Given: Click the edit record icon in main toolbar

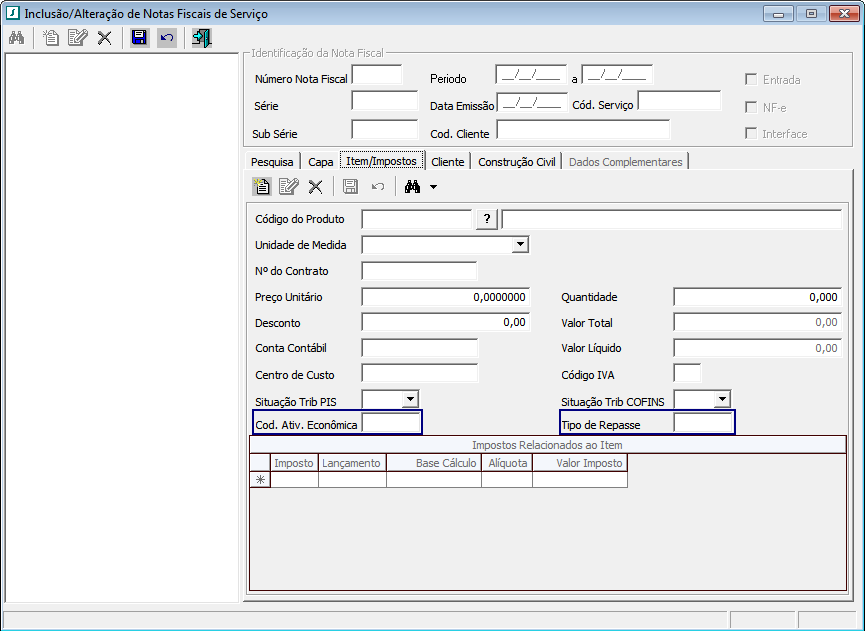Looking at the screenshot, I should (x=77, y=38).
